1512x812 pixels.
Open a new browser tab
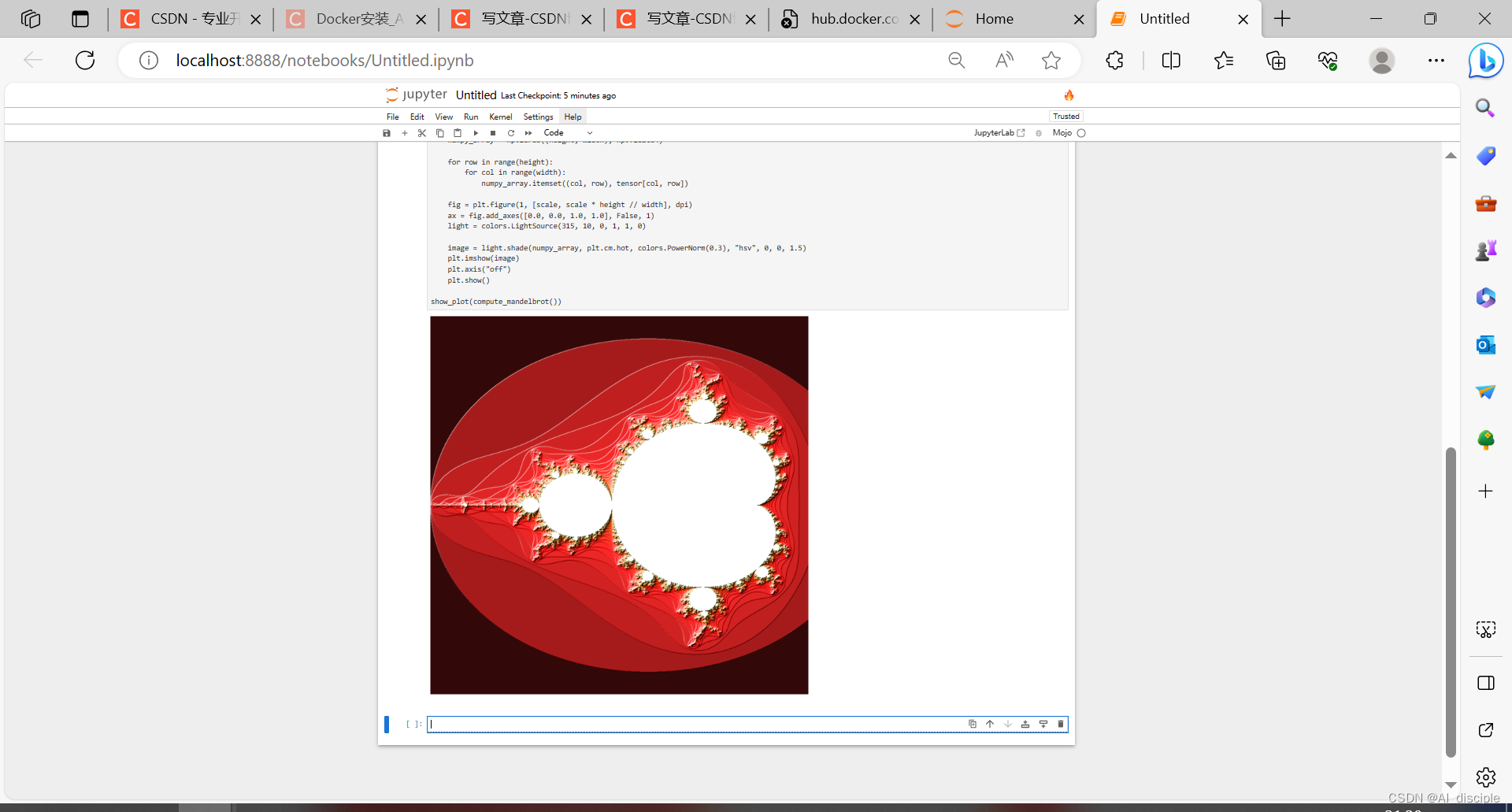[1282, 19]
